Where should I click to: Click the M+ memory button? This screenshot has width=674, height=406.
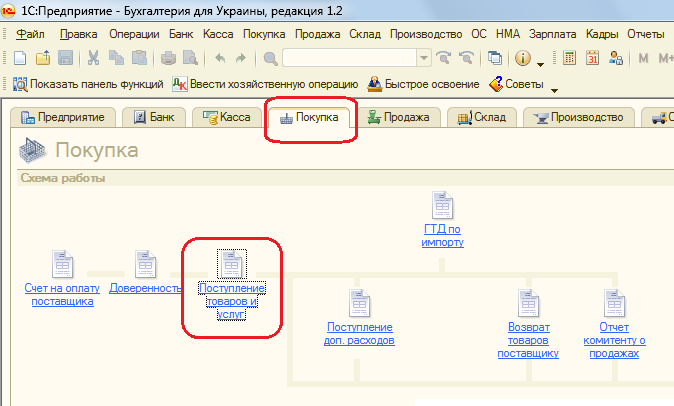pos(666,58)
